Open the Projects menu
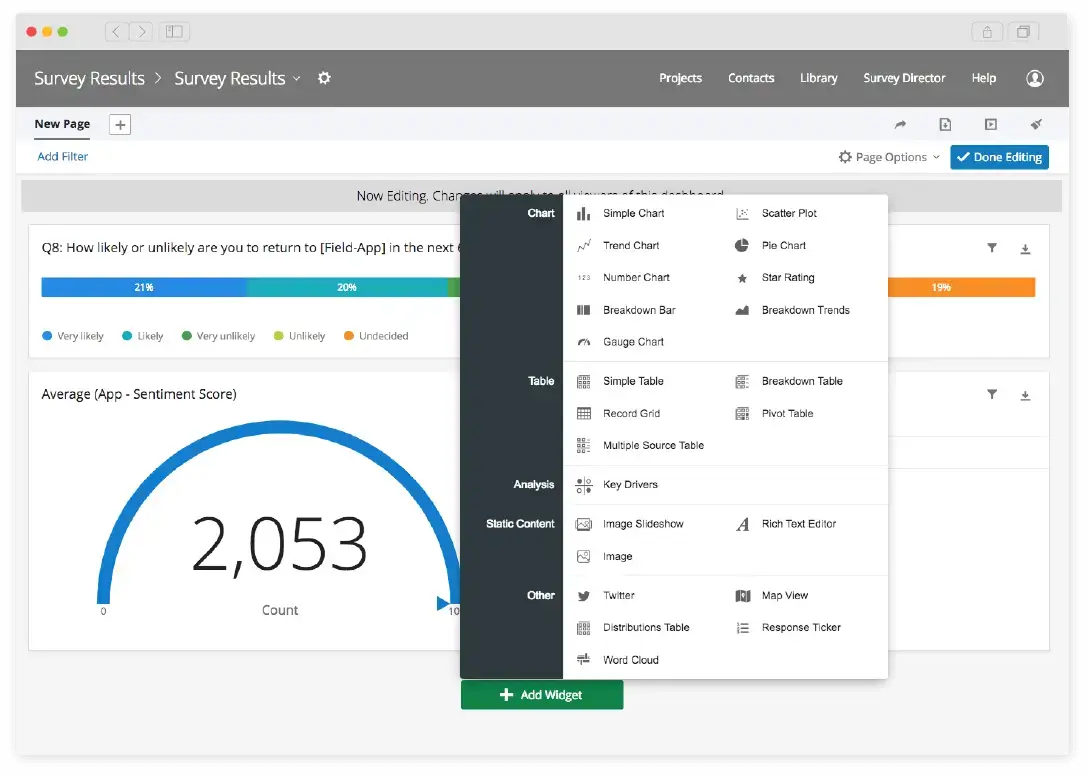The width and height of the screenshot is (1088, 775). point(680,78)
